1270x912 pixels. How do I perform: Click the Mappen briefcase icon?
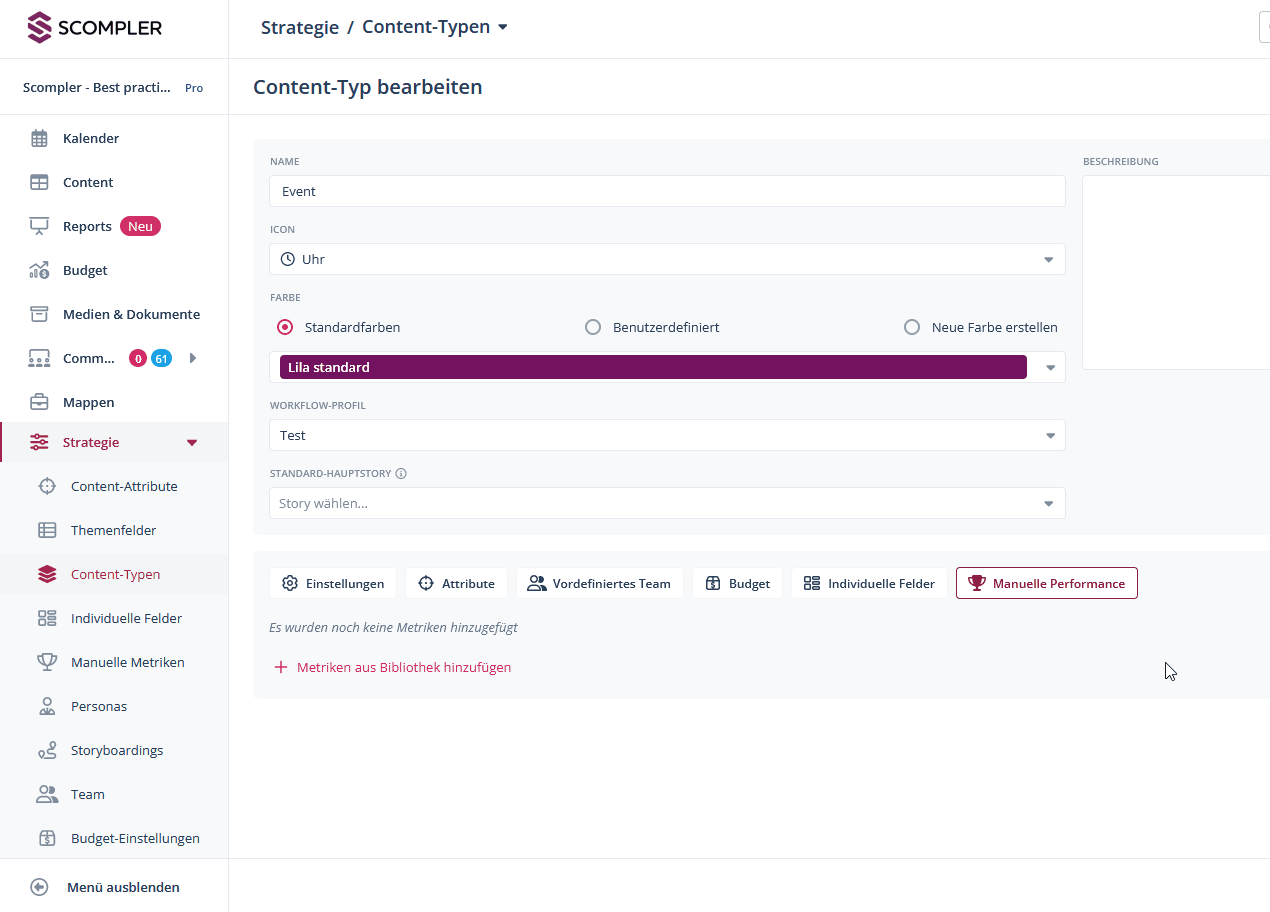[x=39, y=402]
